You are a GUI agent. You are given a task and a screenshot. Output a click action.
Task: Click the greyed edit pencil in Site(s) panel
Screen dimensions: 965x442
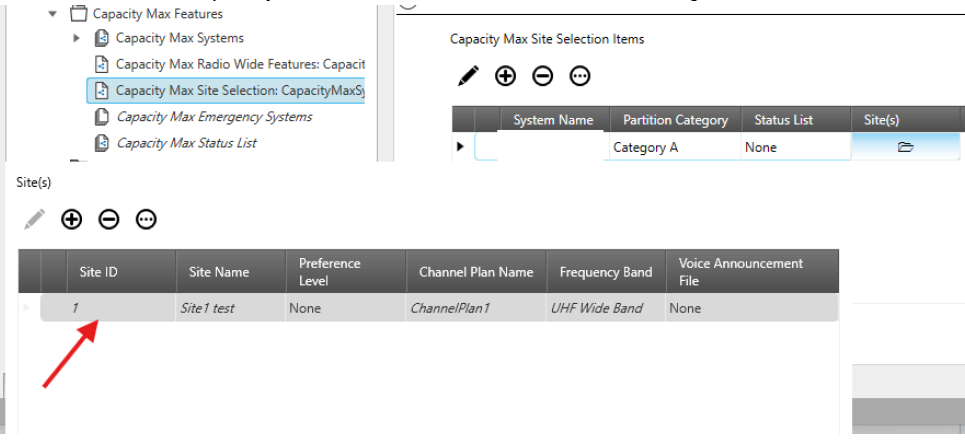[x=34, y=219]
